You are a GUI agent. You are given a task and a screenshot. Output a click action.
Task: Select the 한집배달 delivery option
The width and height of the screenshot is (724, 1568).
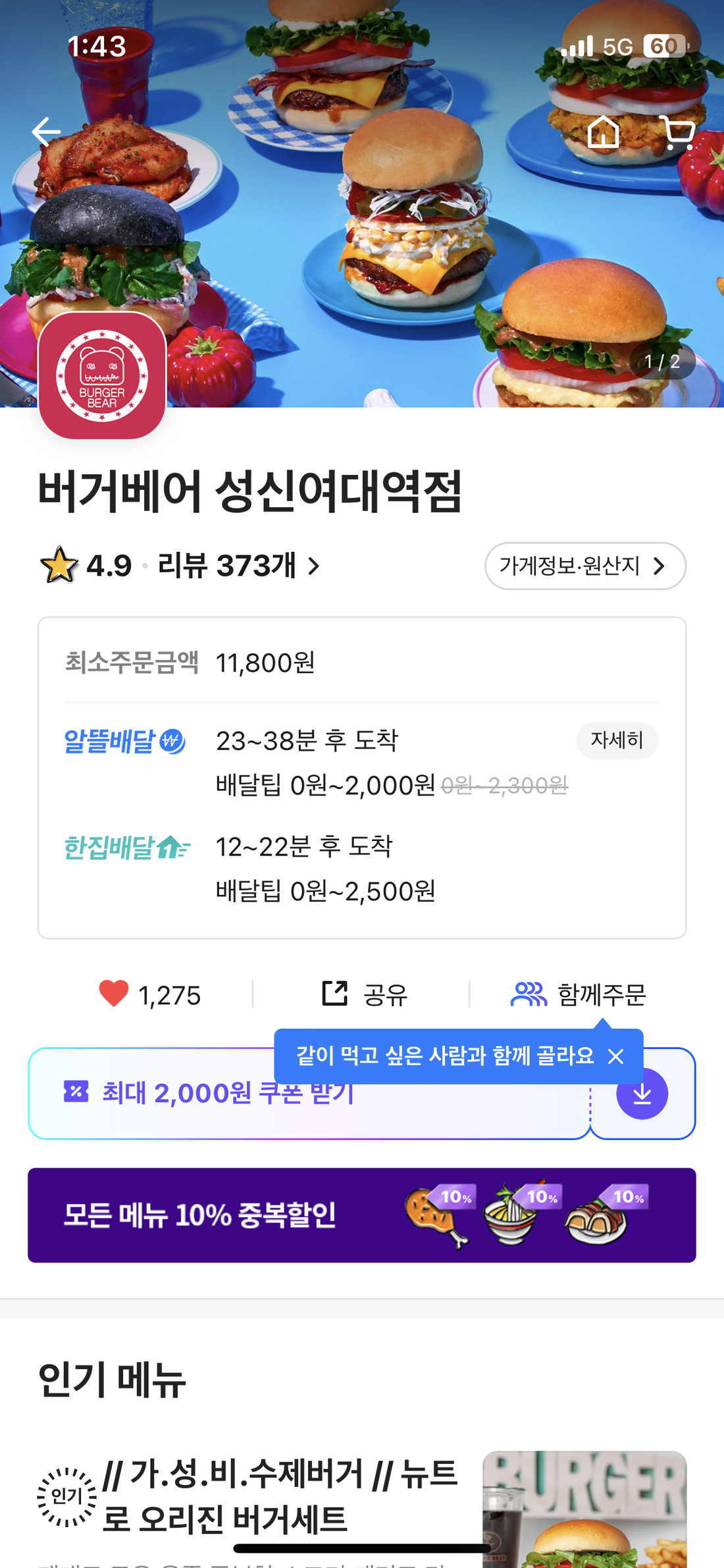126,848
